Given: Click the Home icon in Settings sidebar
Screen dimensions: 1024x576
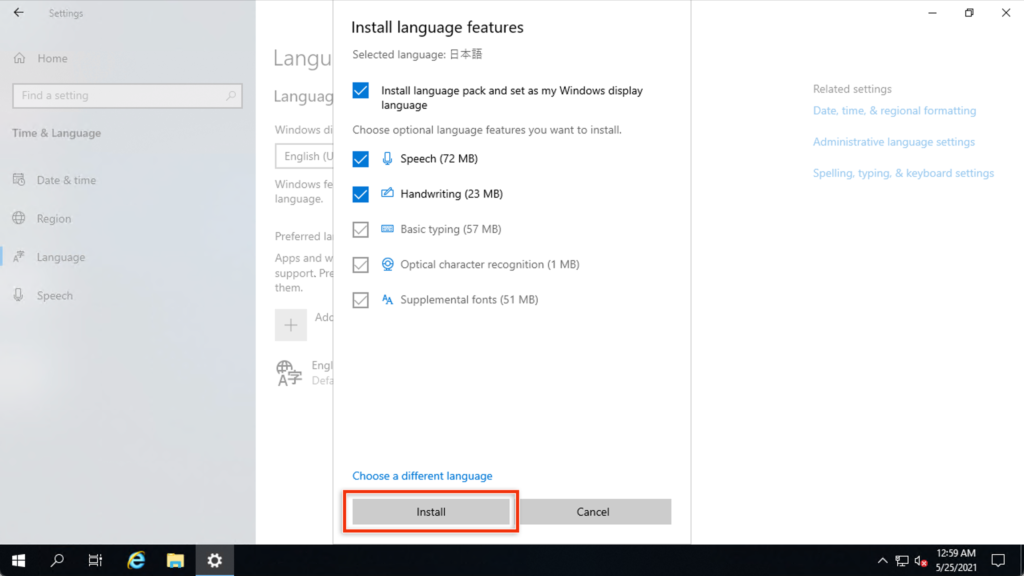Looking at the screenshot, I should (x=20, y=58).
